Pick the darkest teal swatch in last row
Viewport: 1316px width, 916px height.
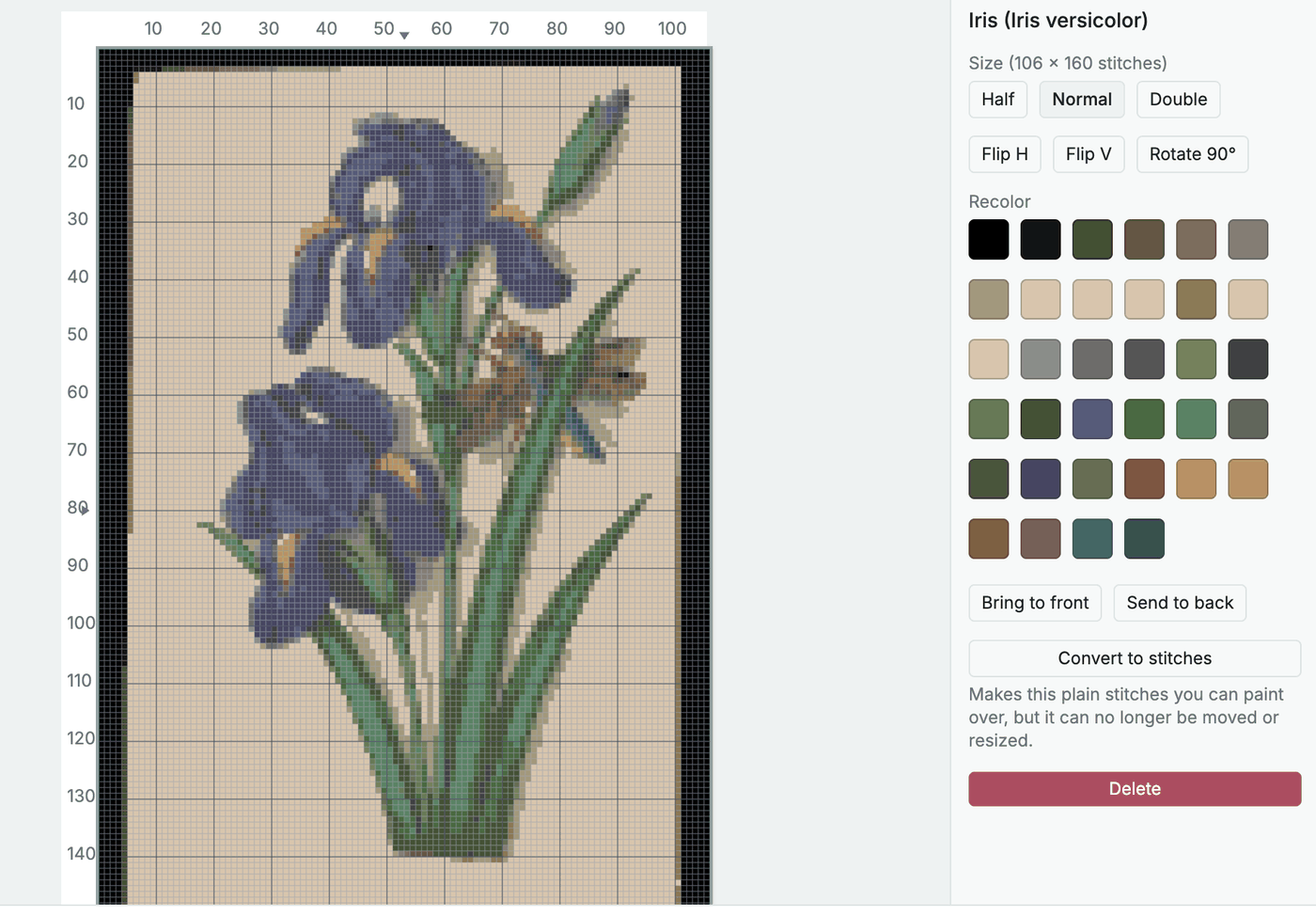pos(1144,539)
